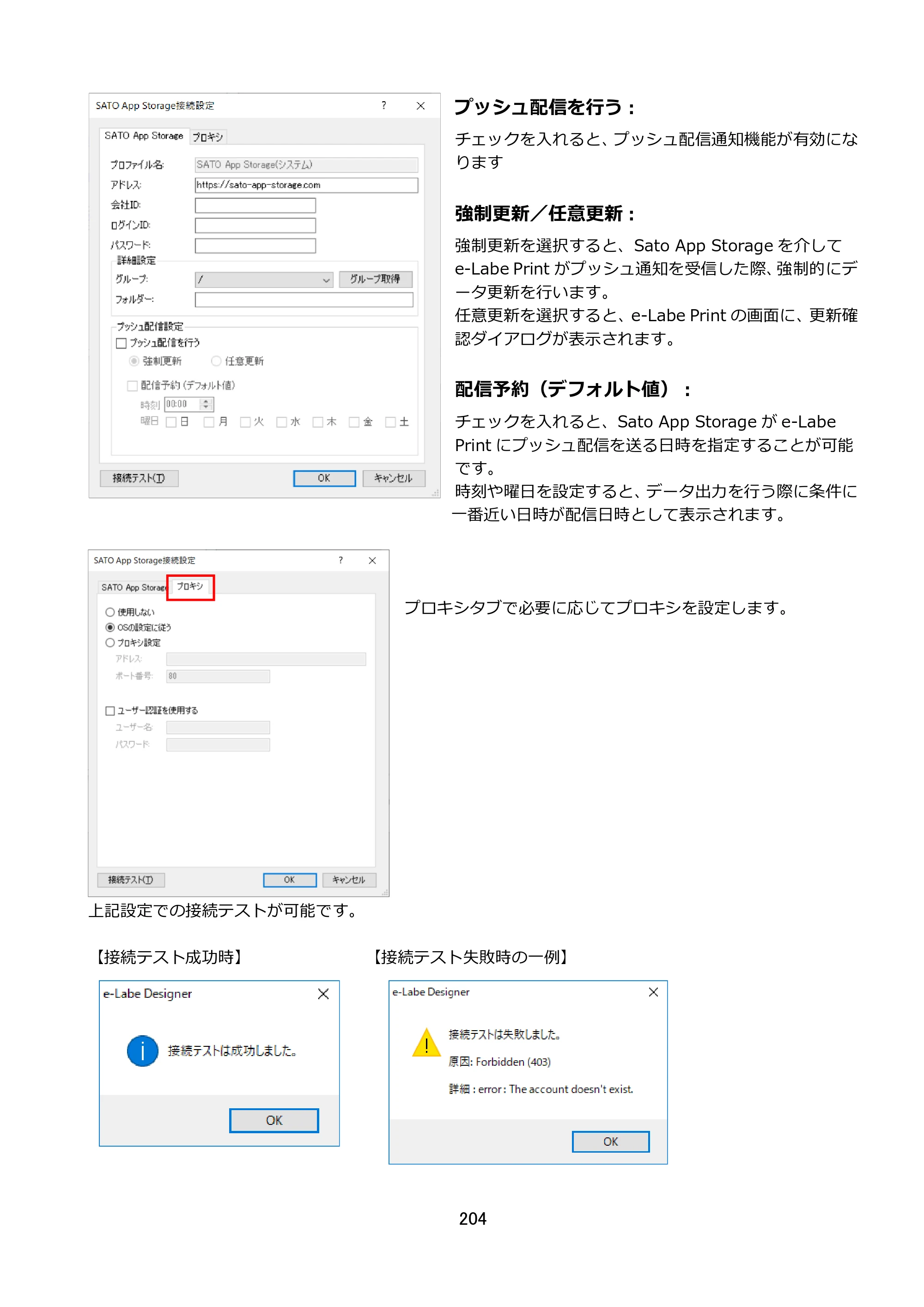
Task: Click the 時刻 spinner arrows next to 00:00
Action: click(x=207, y=404)
